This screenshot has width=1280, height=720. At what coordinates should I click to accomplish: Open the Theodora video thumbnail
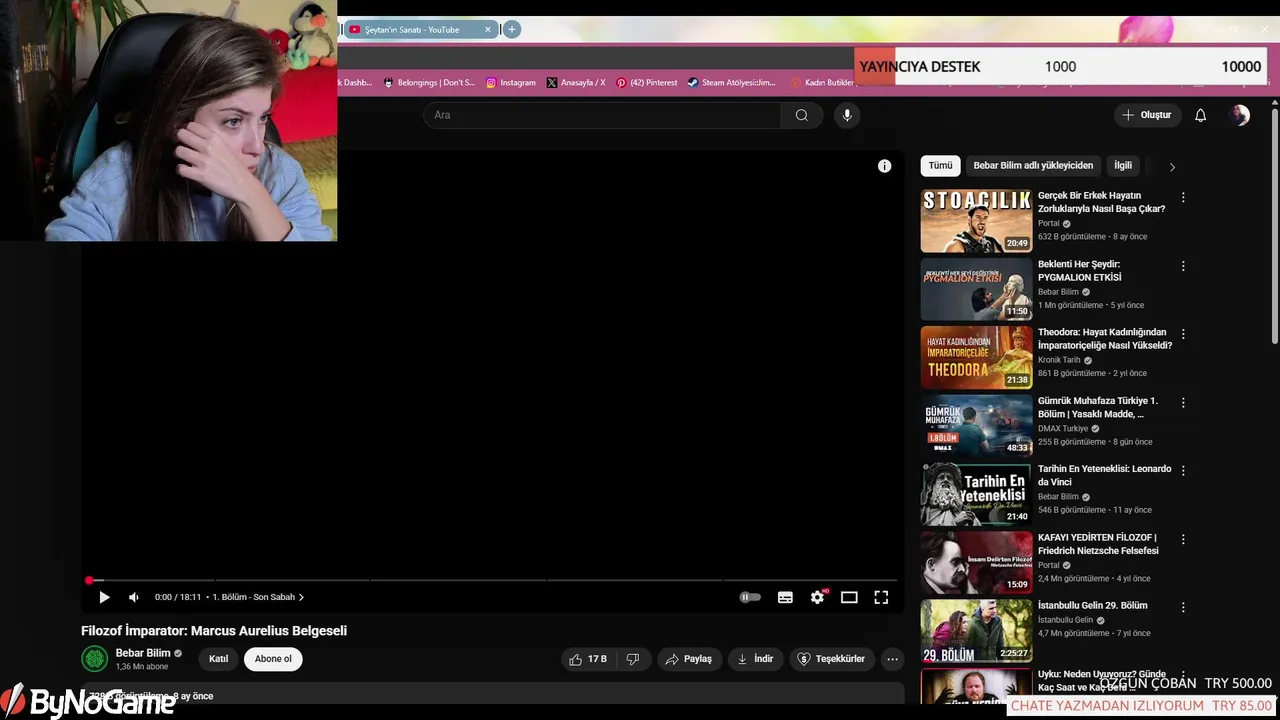pyautogui.click(x=976, y=357)
